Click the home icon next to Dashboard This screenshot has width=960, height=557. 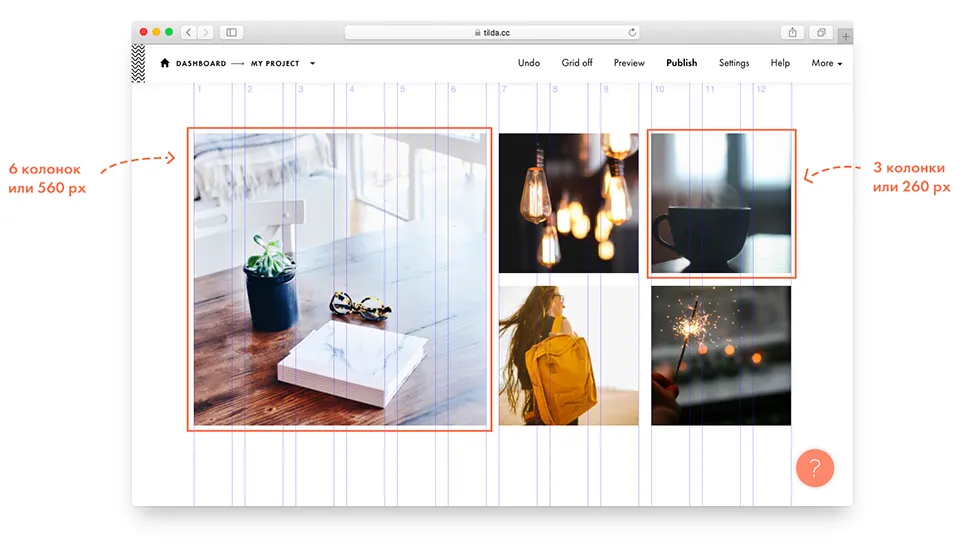click(x=165, y=63)
